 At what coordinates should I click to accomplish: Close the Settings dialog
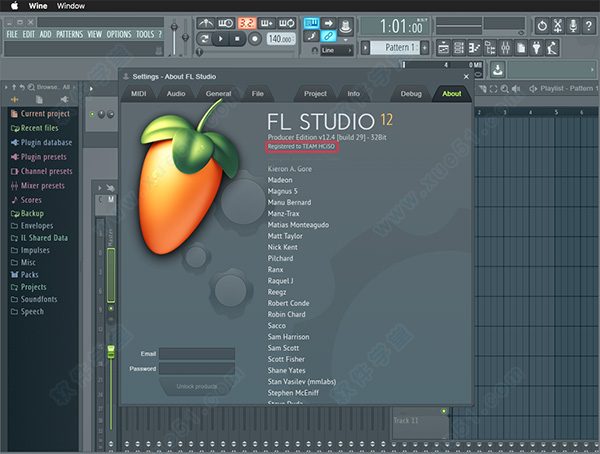pos(466,77)
